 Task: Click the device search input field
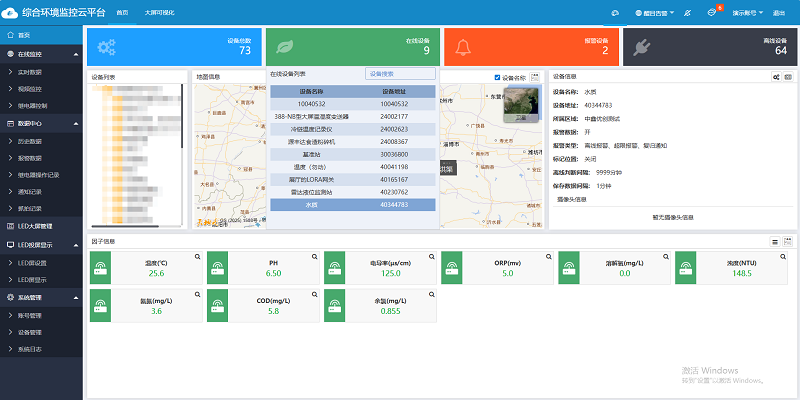(x=399, y=73)
